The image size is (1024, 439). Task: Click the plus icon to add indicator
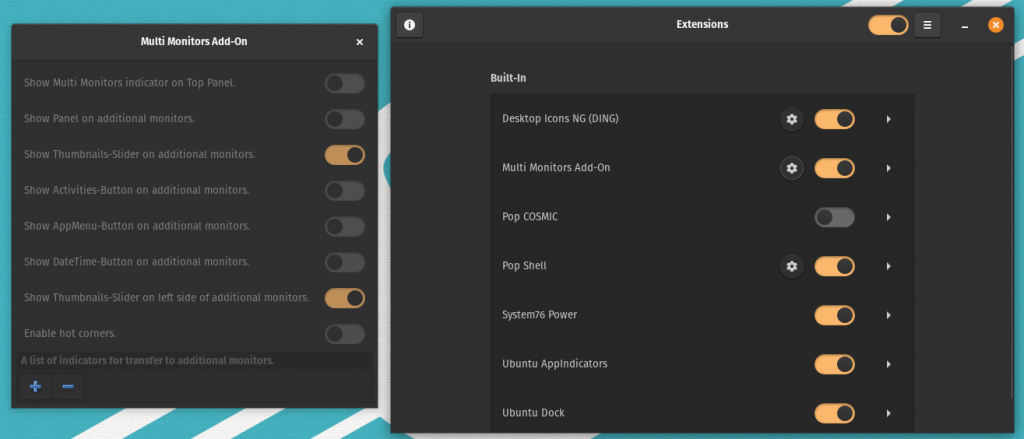pyautogui.click(x=36, y=387)
